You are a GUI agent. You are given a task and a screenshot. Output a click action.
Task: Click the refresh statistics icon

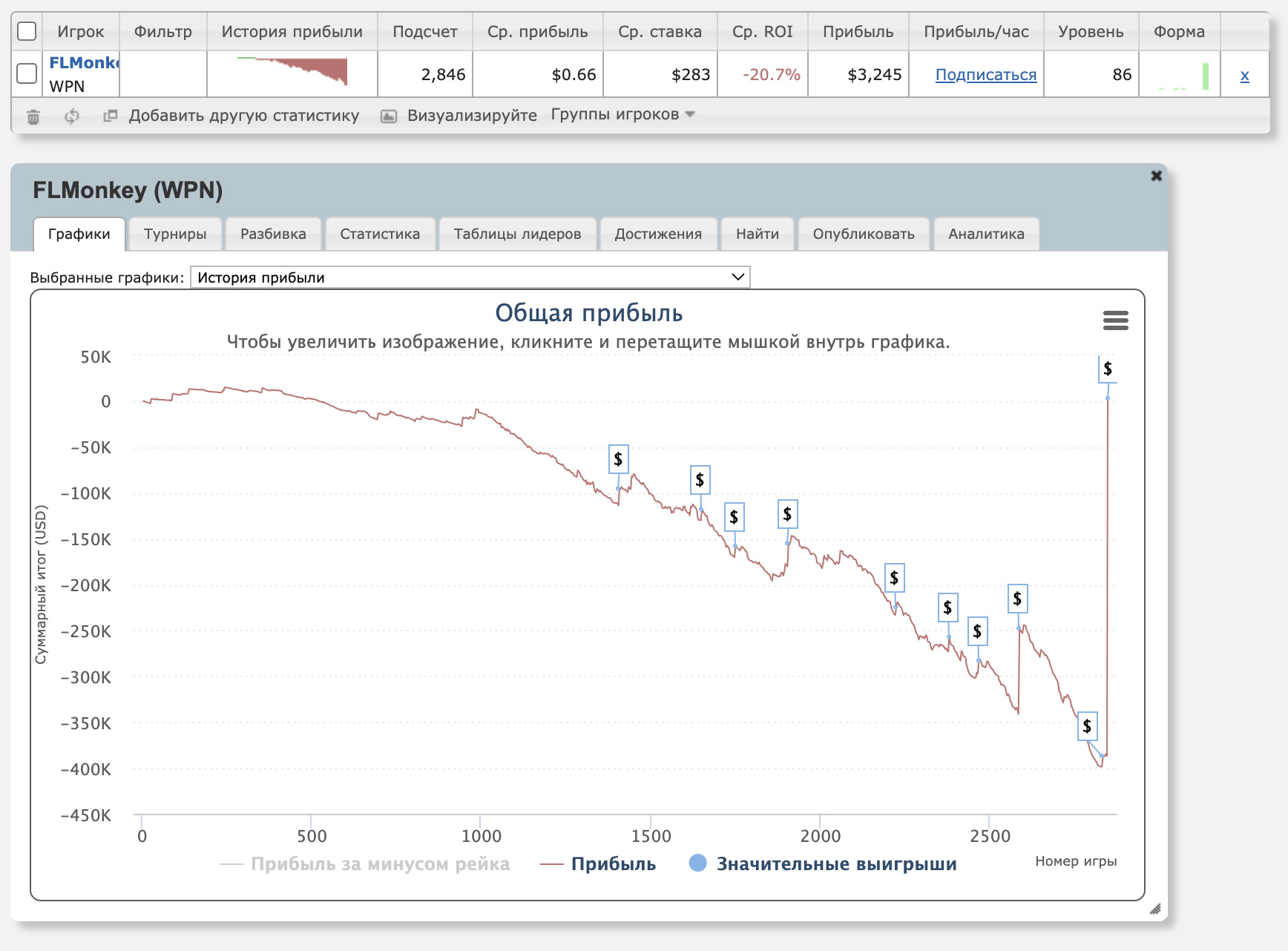point(72,116)
